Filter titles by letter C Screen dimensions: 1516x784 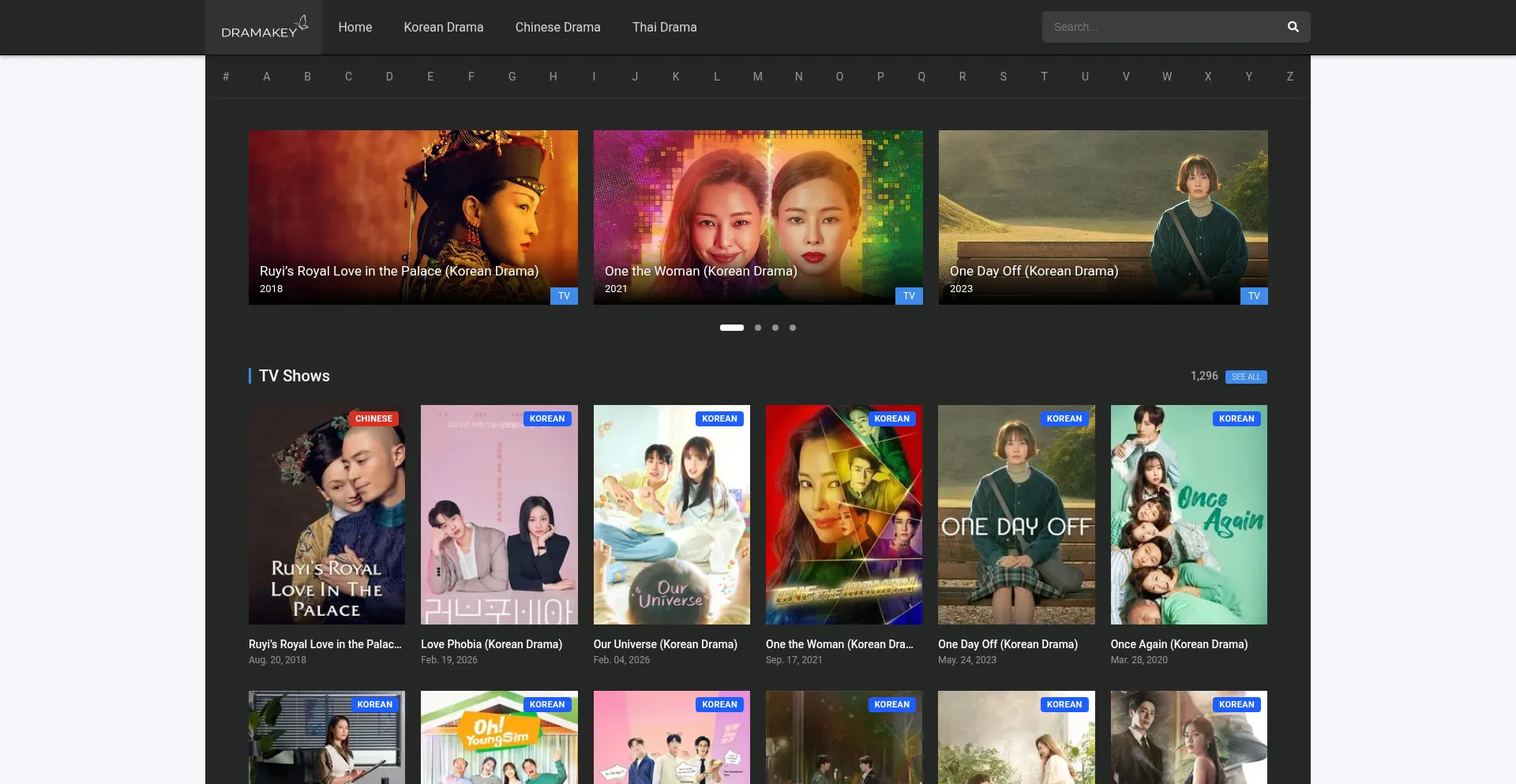click(348, 77)
